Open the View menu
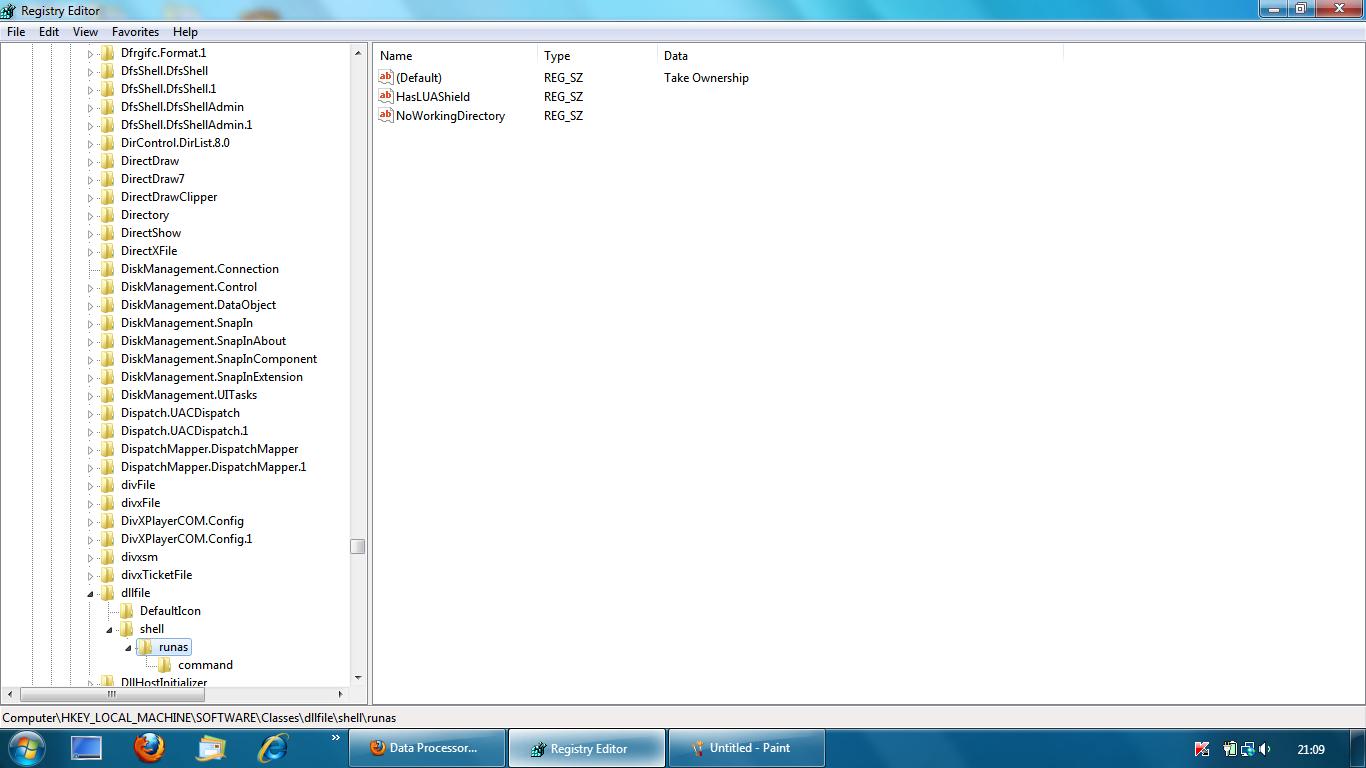This screenshot has height=768, width=1366. (x=85, y=32)
